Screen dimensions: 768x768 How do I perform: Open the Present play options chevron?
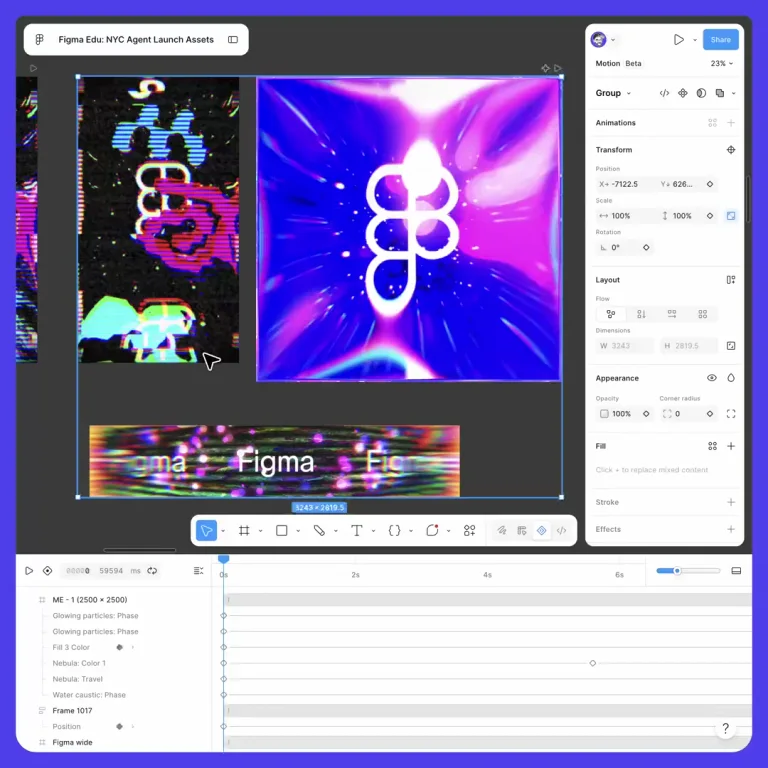pyautogui.click(x=695, y=40)
